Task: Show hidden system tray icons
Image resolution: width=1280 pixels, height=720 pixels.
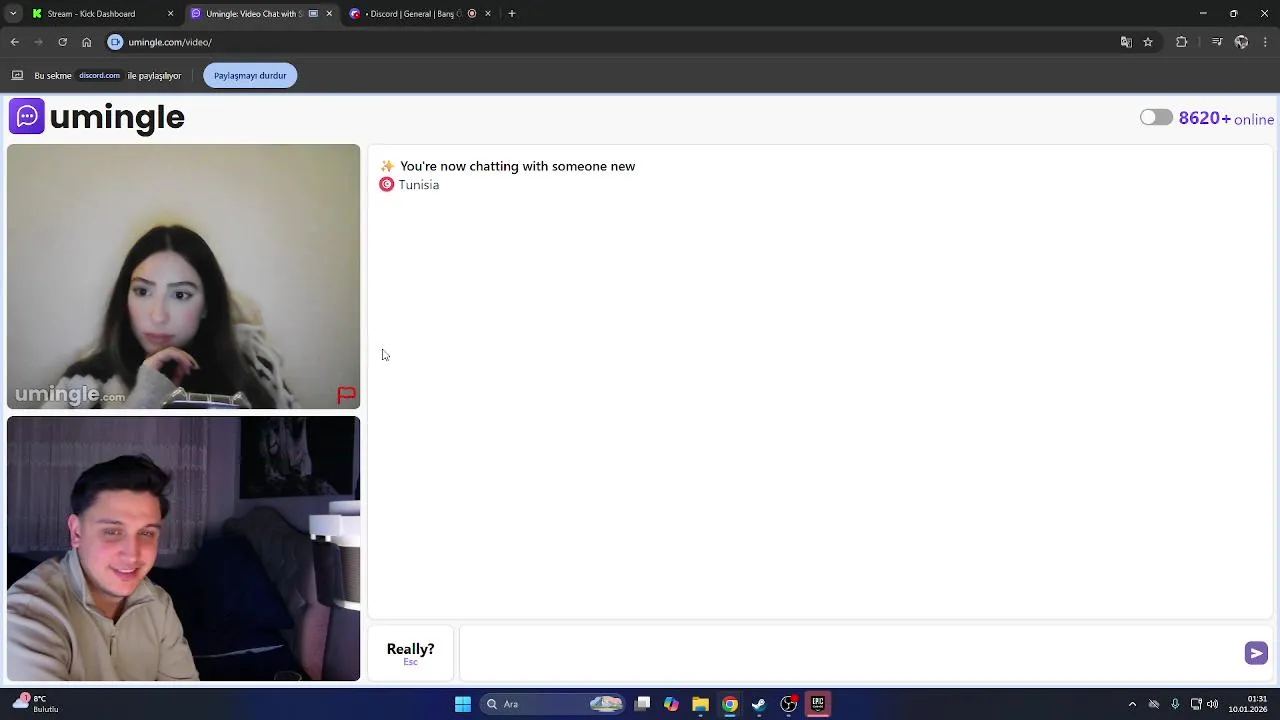Action: tap(1132, 704)
